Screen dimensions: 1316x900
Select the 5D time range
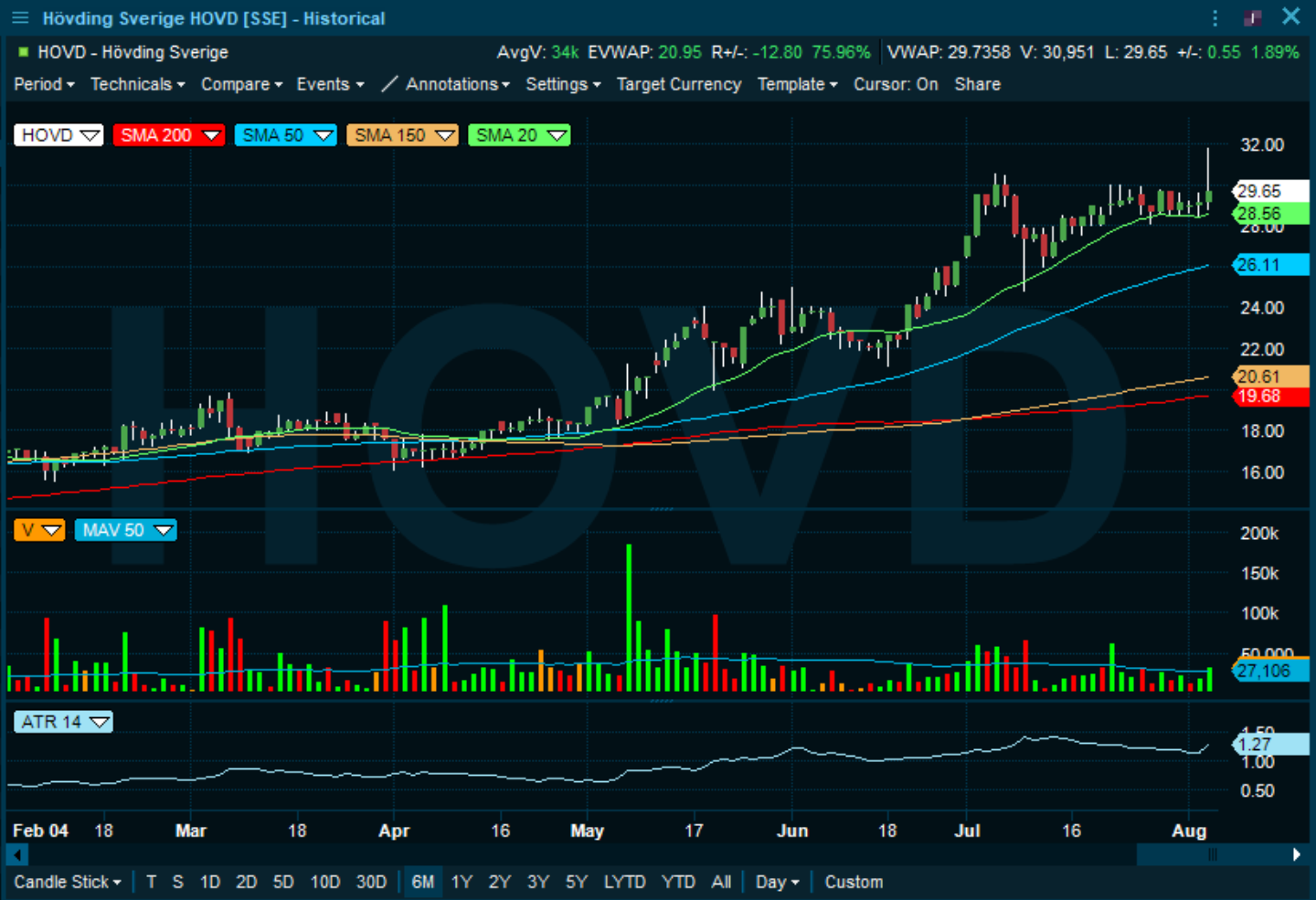(x=283, y=882)
